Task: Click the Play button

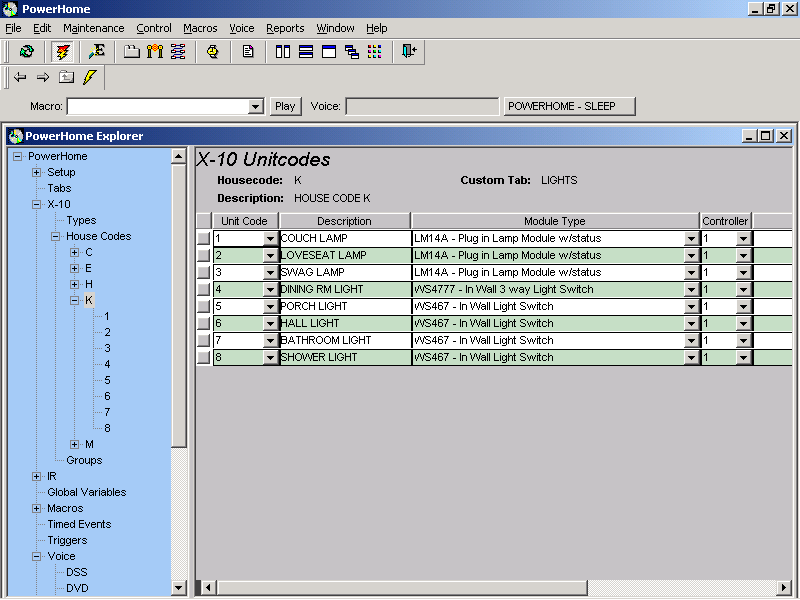Action: tap(285, 106)
